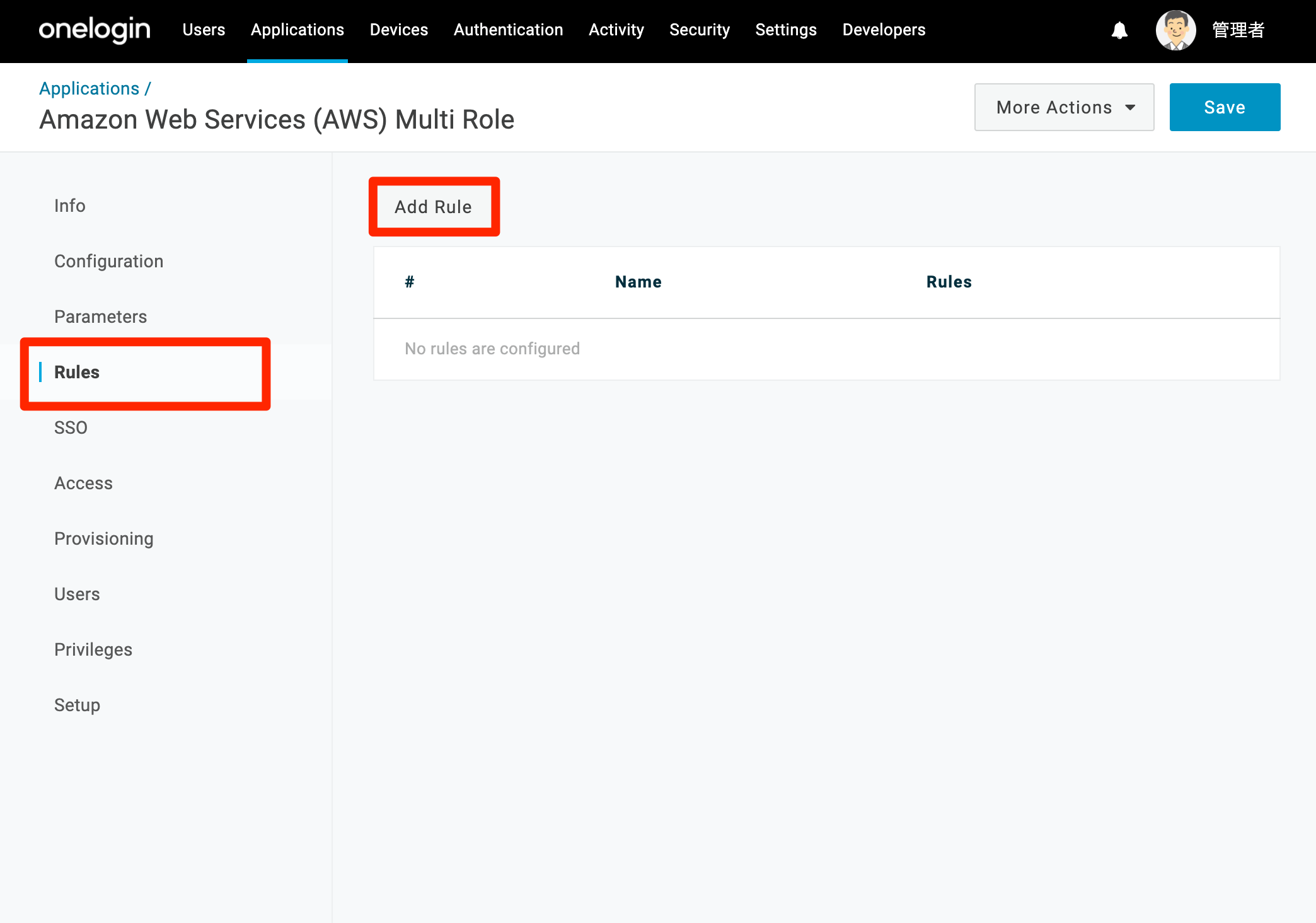The image size is (1316, 923).
Task: Open the Settings top navigation menu
Action: [786, 30]
